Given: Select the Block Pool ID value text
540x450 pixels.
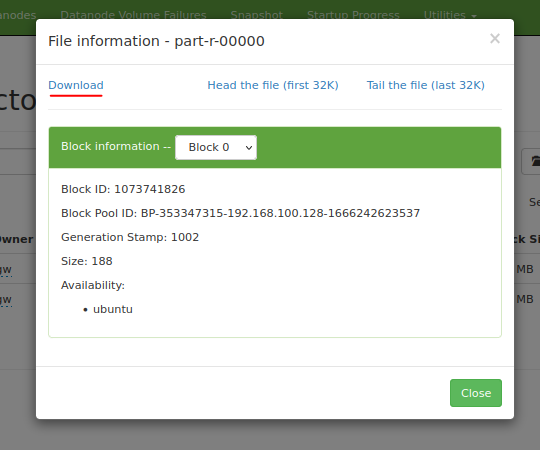Looking at the screenshot, I should [280, 213].
